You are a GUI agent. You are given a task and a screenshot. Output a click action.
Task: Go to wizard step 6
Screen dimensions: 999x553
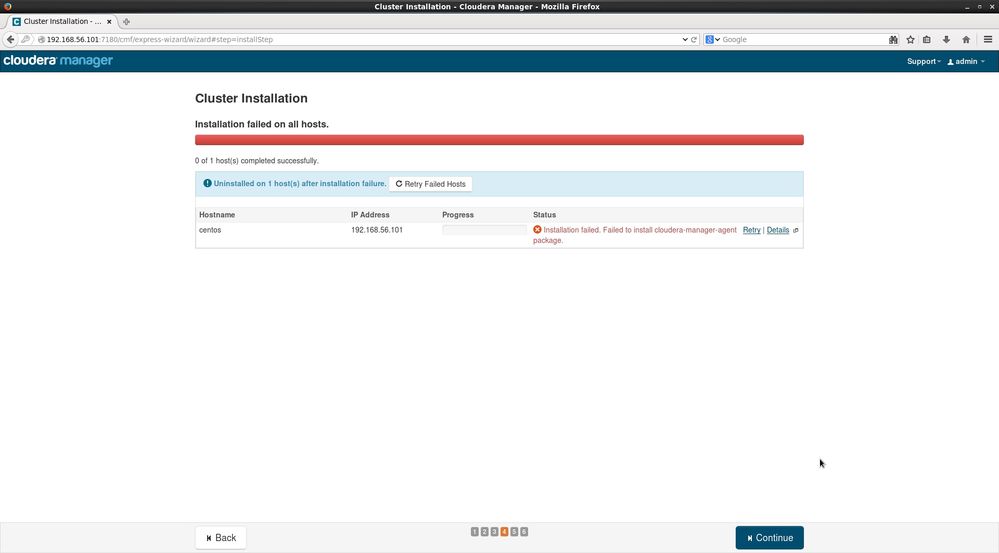(524, 532)
